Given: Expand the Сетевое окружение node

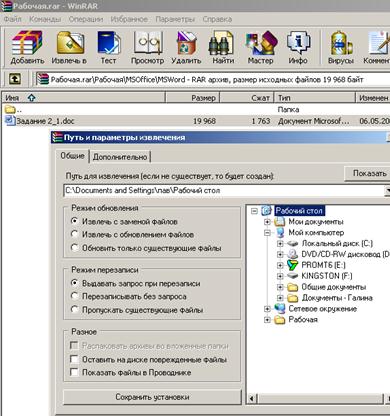Looking at the screenshot, I should click(x=267, y=309).
